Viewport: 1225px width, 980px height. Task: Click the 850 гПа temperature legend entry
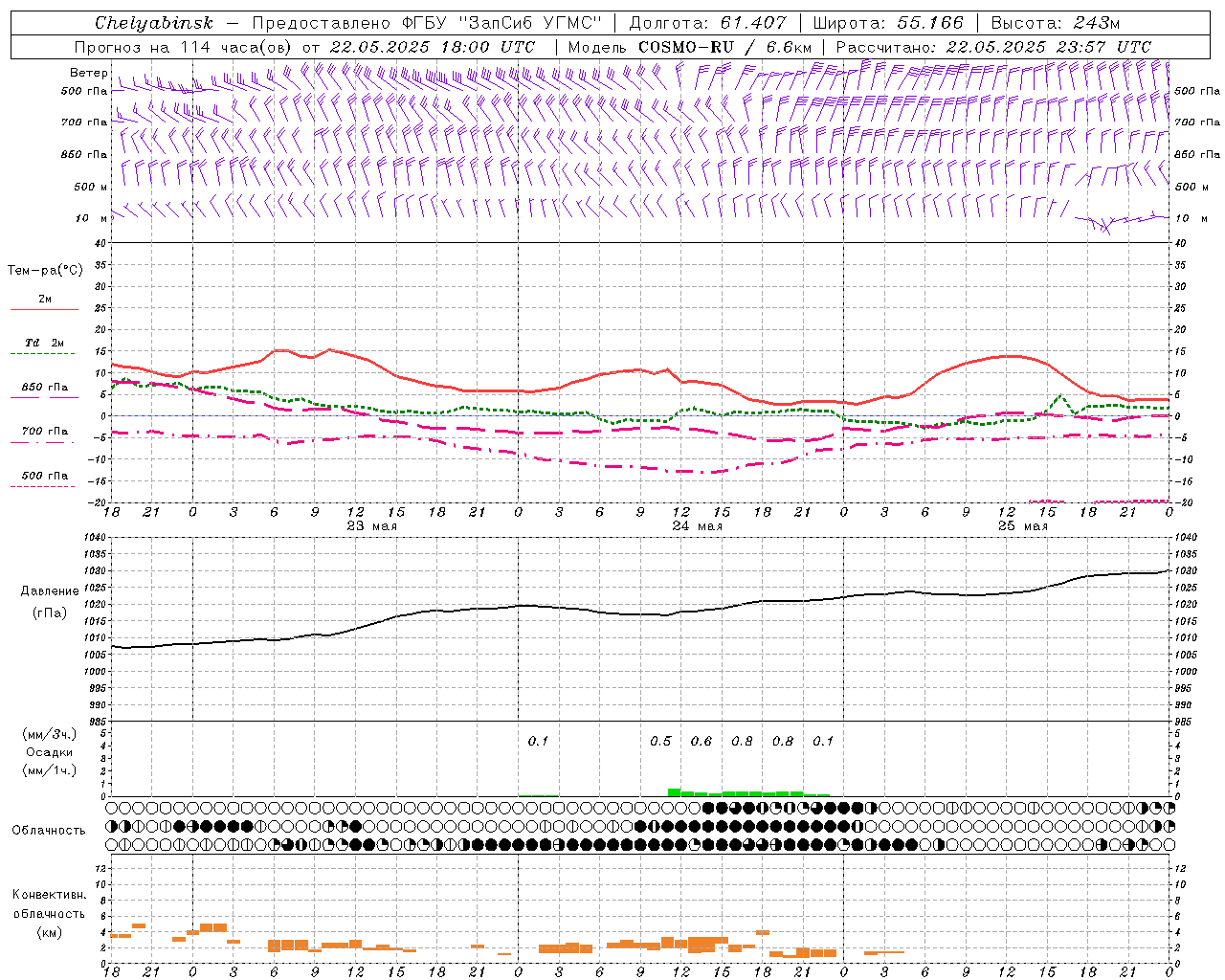point(45,388)
